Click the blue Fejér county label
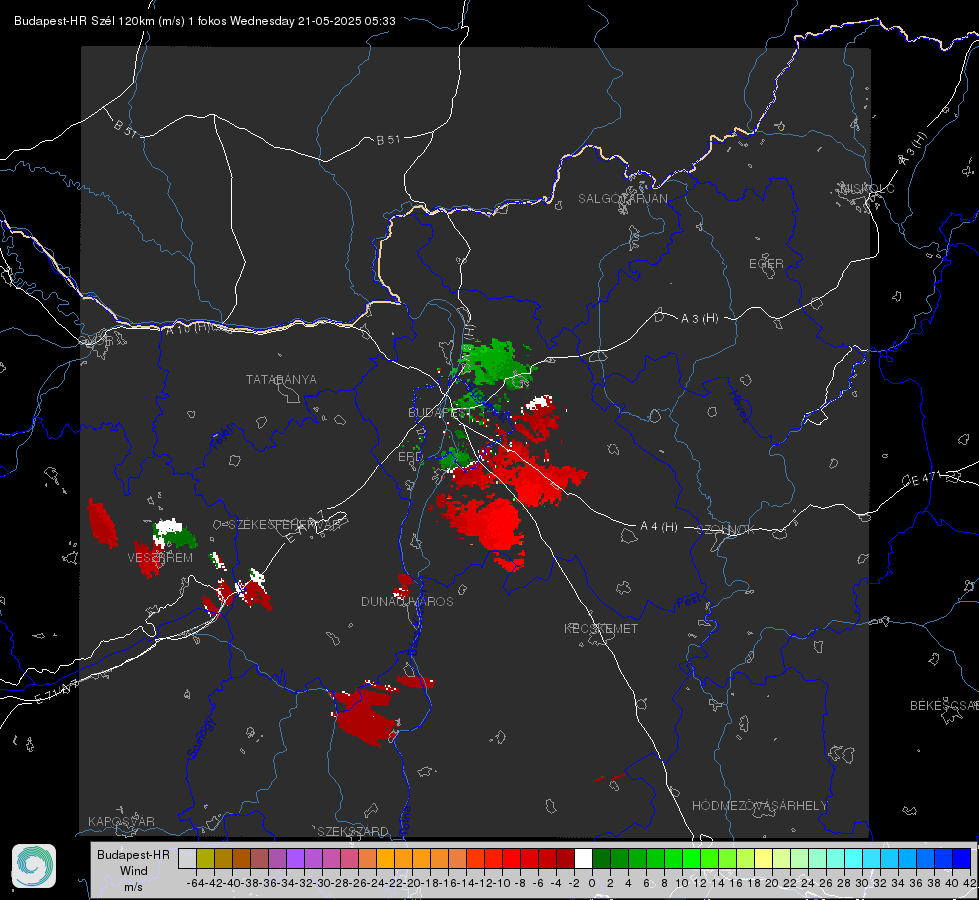Viewport: 979px width, 900px height. click(224, 437)
